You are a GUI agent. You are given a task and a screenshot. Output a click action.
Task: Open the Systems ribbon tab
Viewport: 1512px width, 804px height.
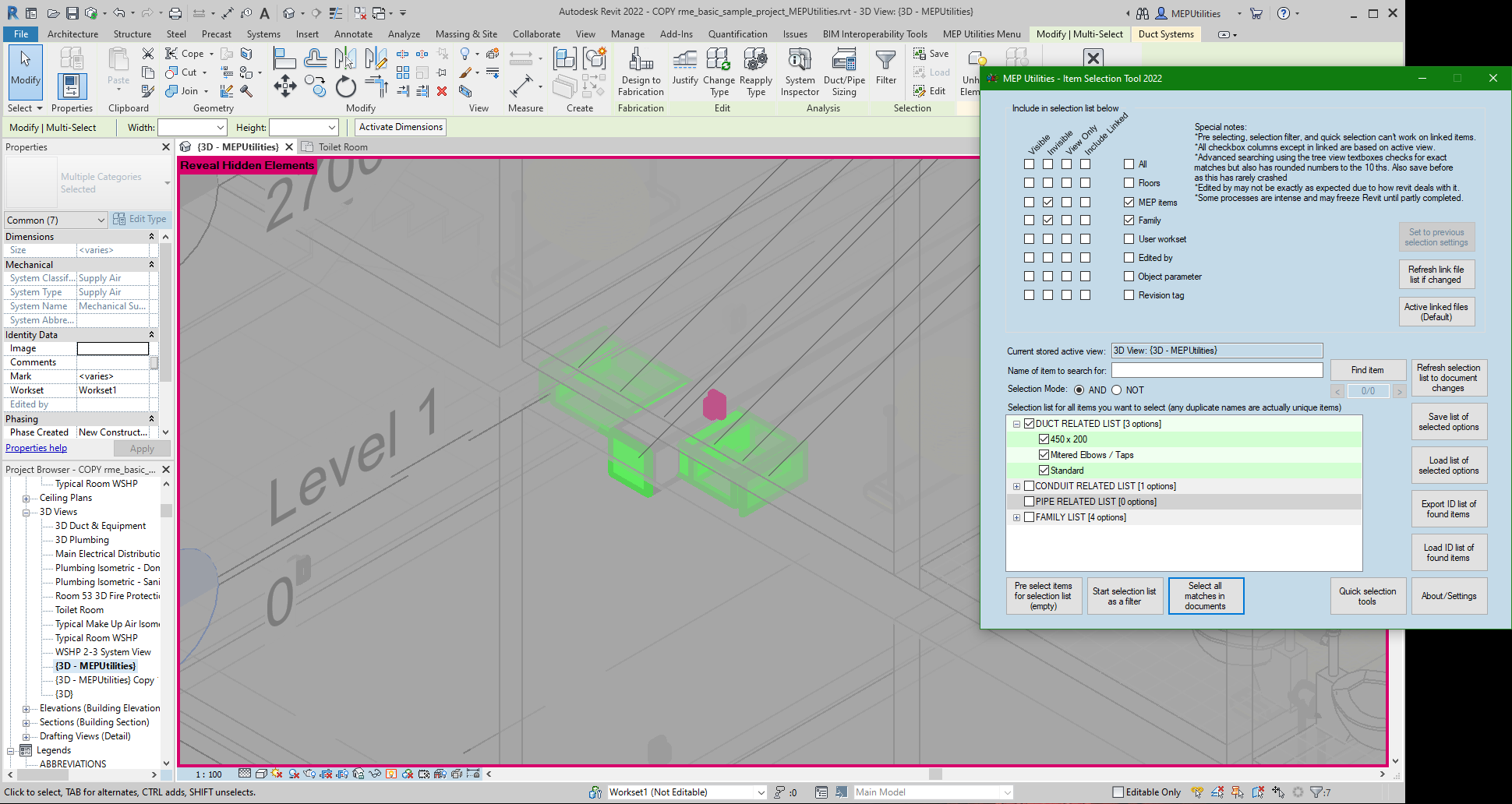tap(263, 34)
